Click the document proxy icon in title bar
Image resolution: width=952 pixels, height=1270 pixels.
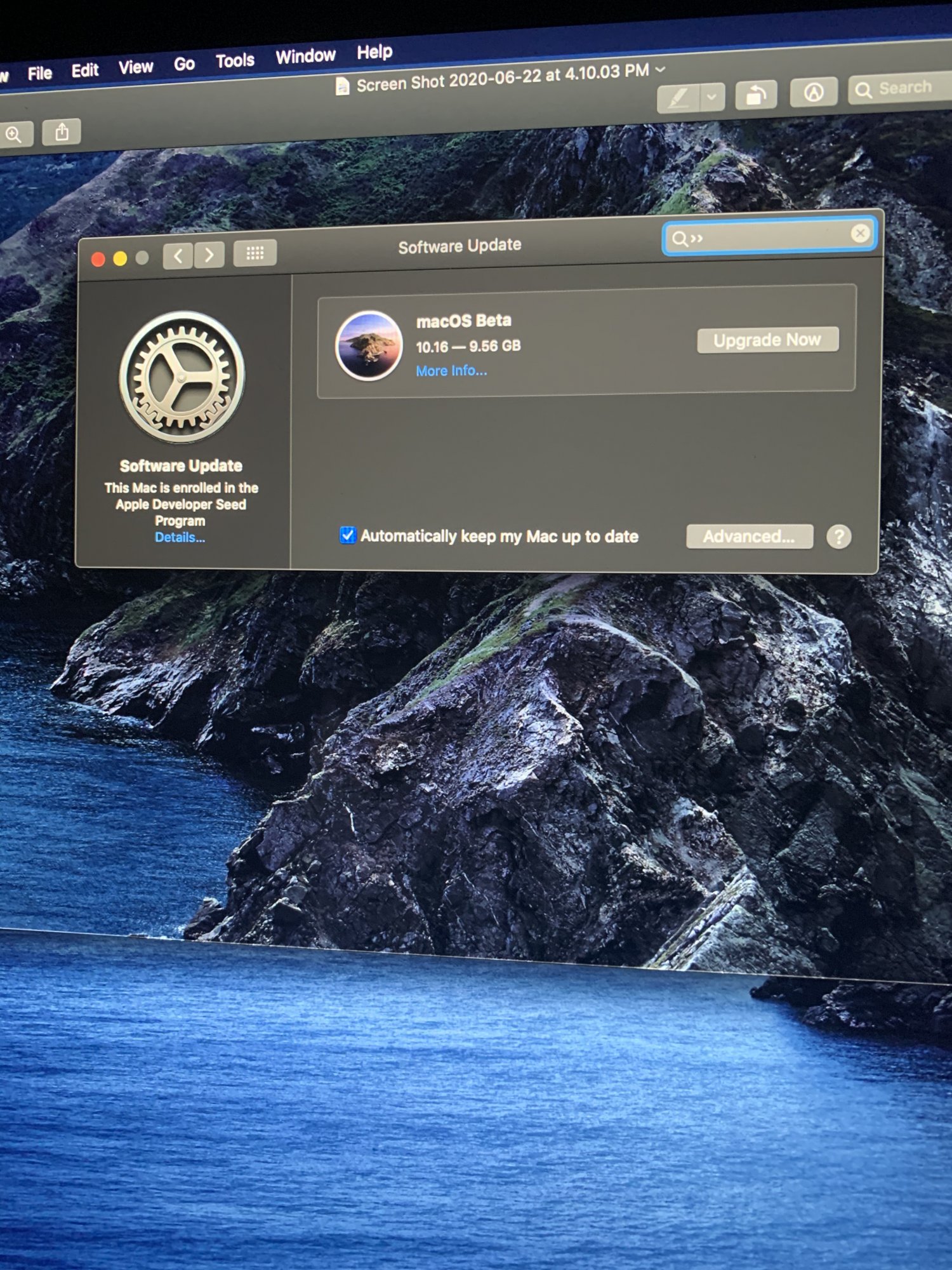pos(342,86)
